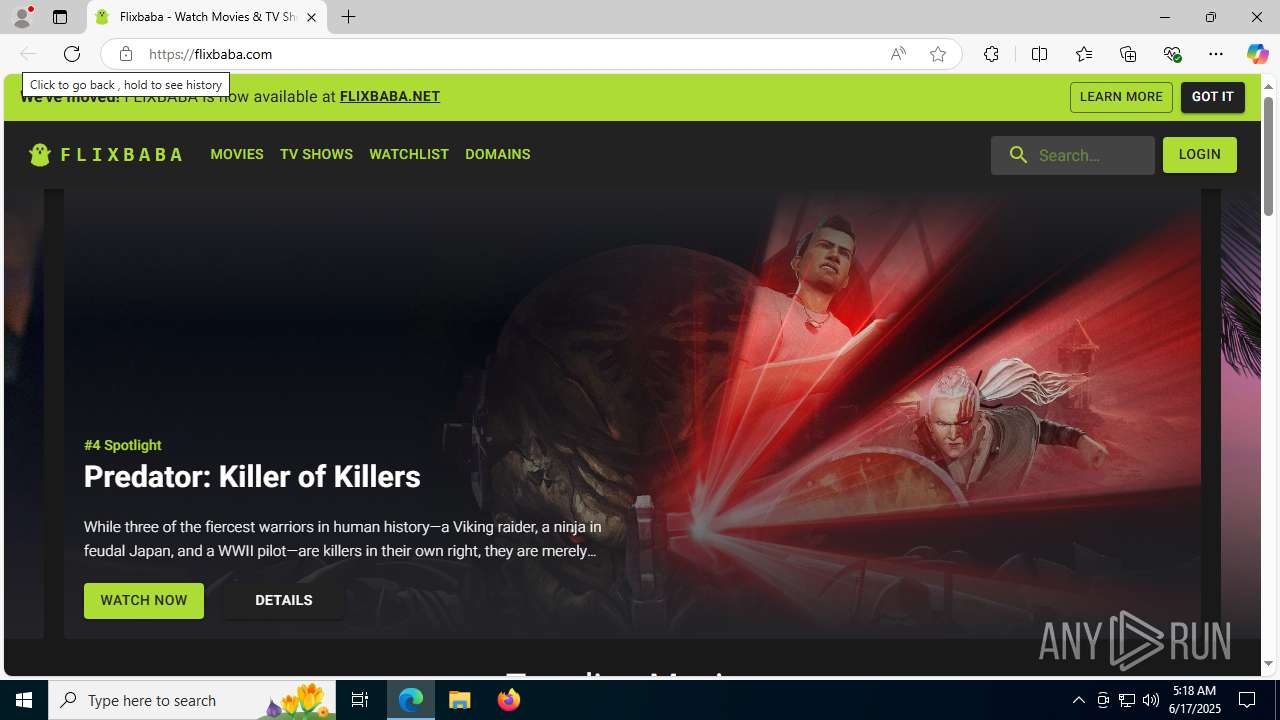Viewport: 1280px width, 720px height.
Task: Open Browser essentials icon
Action: [x=1172, y=54]
